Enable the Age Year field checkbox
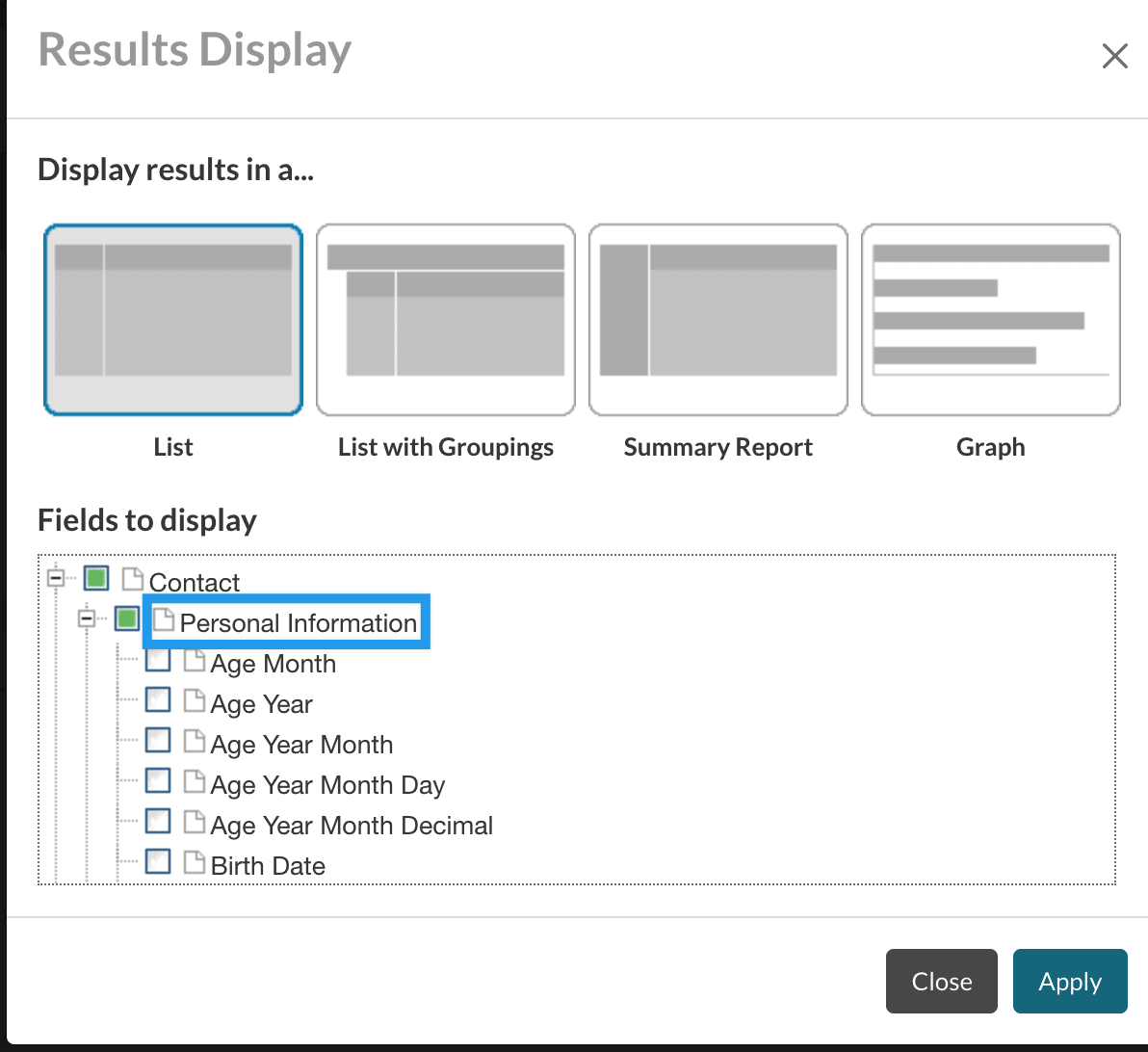This screenshot has width=1148, height=1052. [158, 701]
